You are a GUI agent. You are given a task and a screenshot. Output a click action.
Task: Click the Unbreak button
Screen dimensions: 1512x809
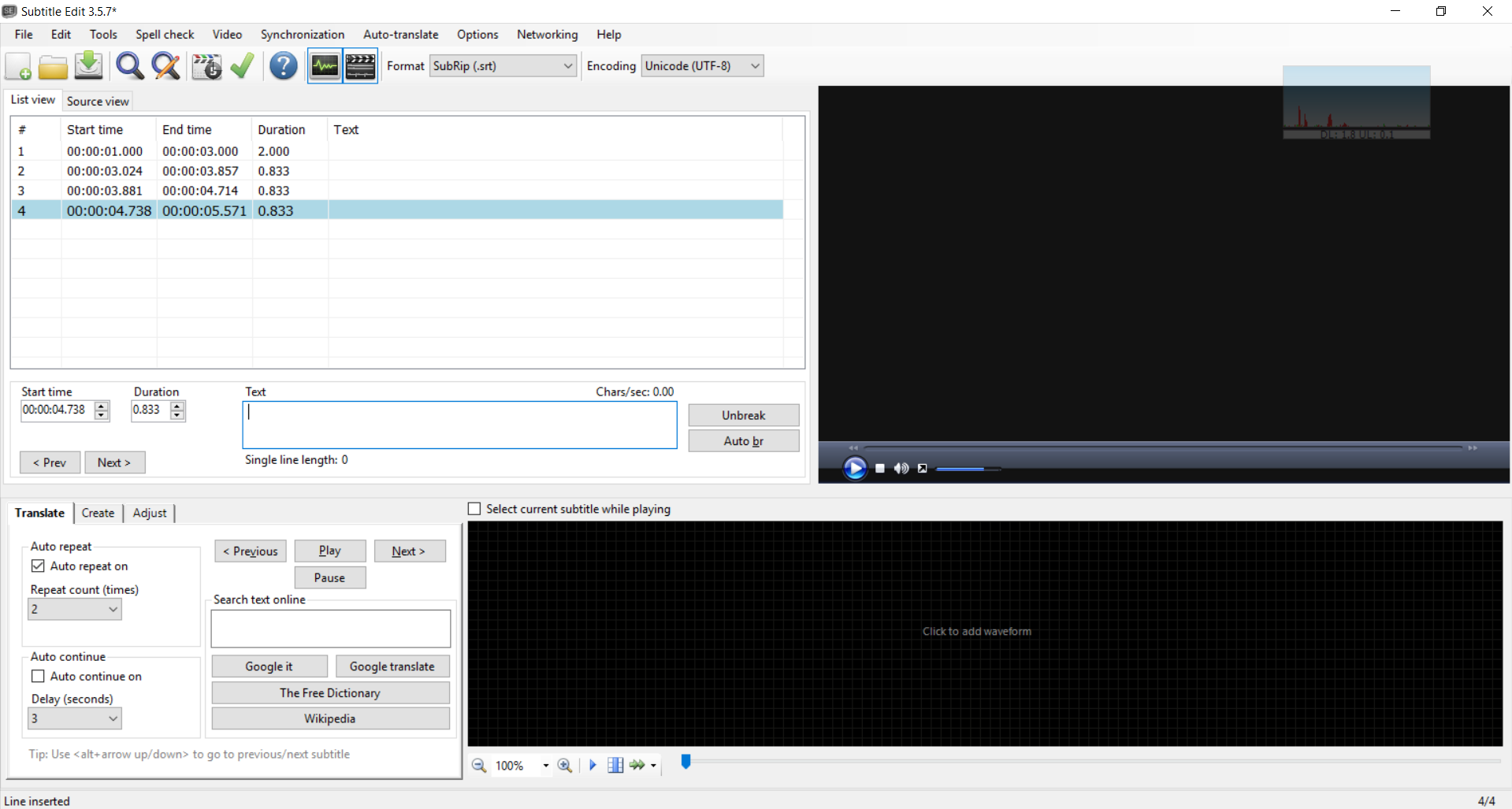tap(743, 415)
